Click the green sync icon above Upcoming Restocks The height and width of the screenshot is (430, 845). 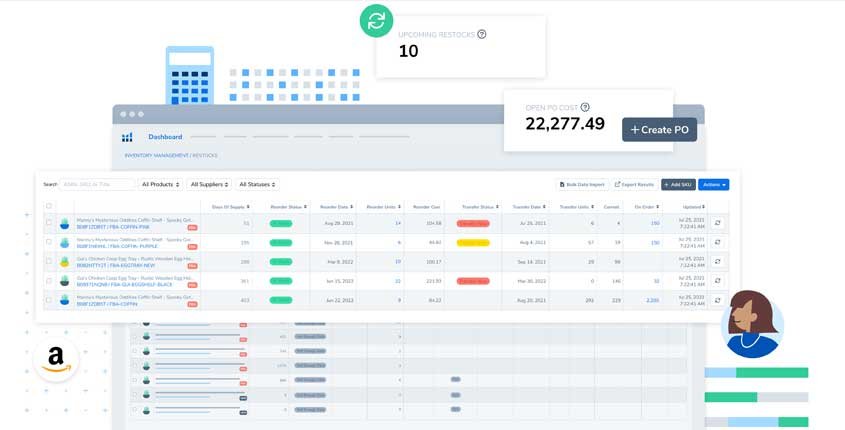[376, 21]
